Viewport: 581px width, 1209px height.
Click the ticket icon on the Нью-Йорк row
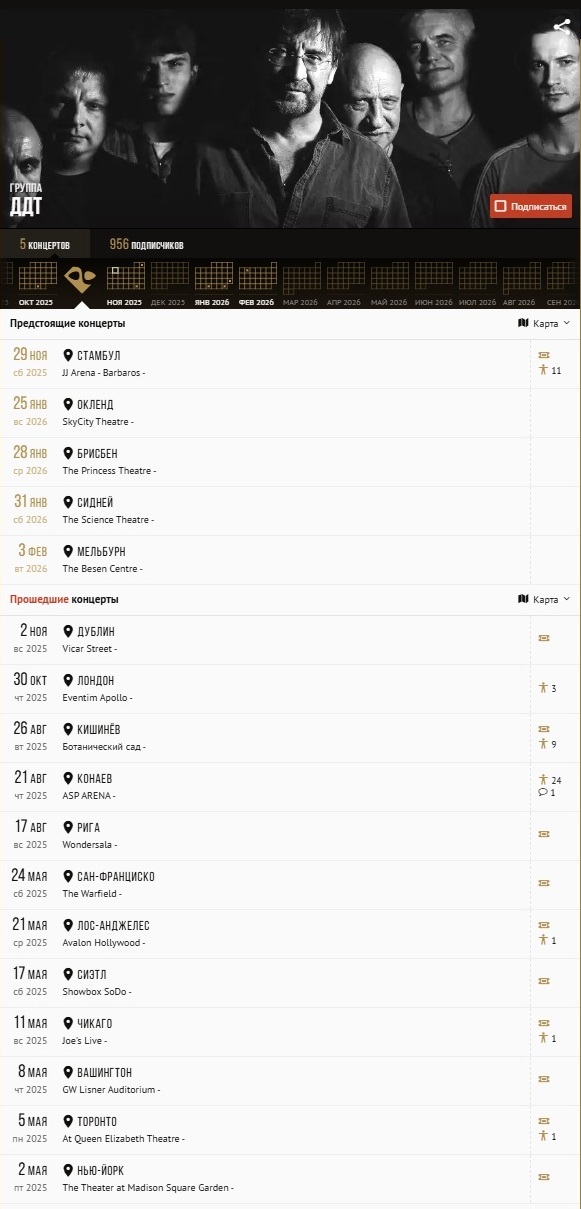(544, 1177)
